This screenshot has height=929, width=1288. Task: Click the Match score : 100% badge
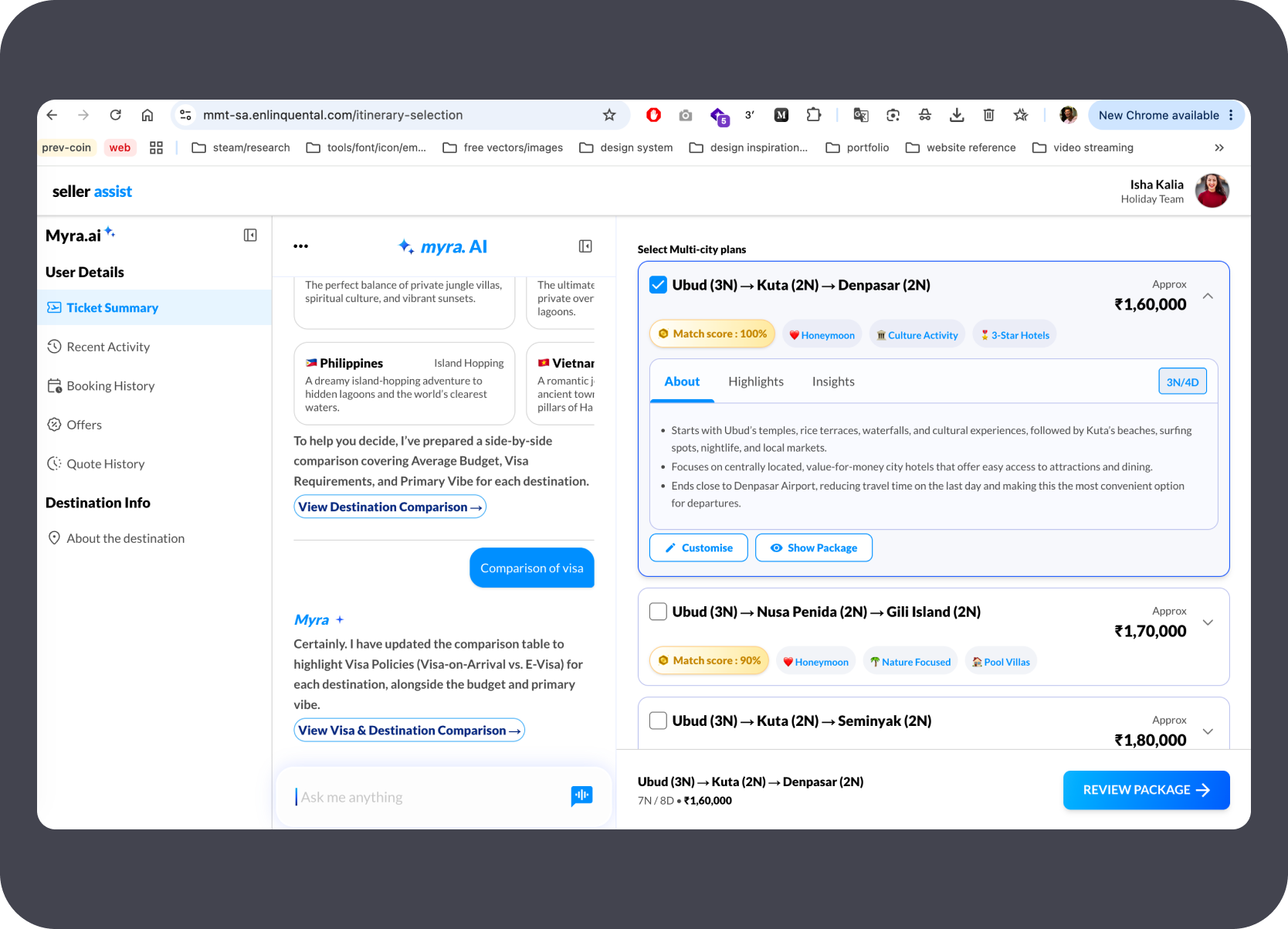point(712,334)
